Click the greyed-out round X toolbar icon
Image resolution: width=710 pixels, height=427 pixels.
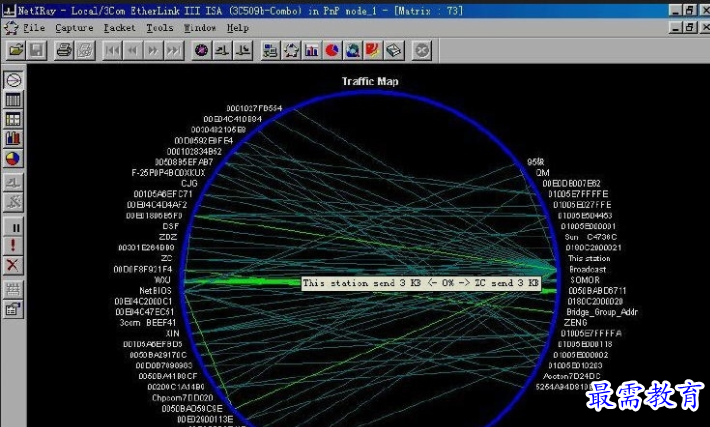click(422, 50)
